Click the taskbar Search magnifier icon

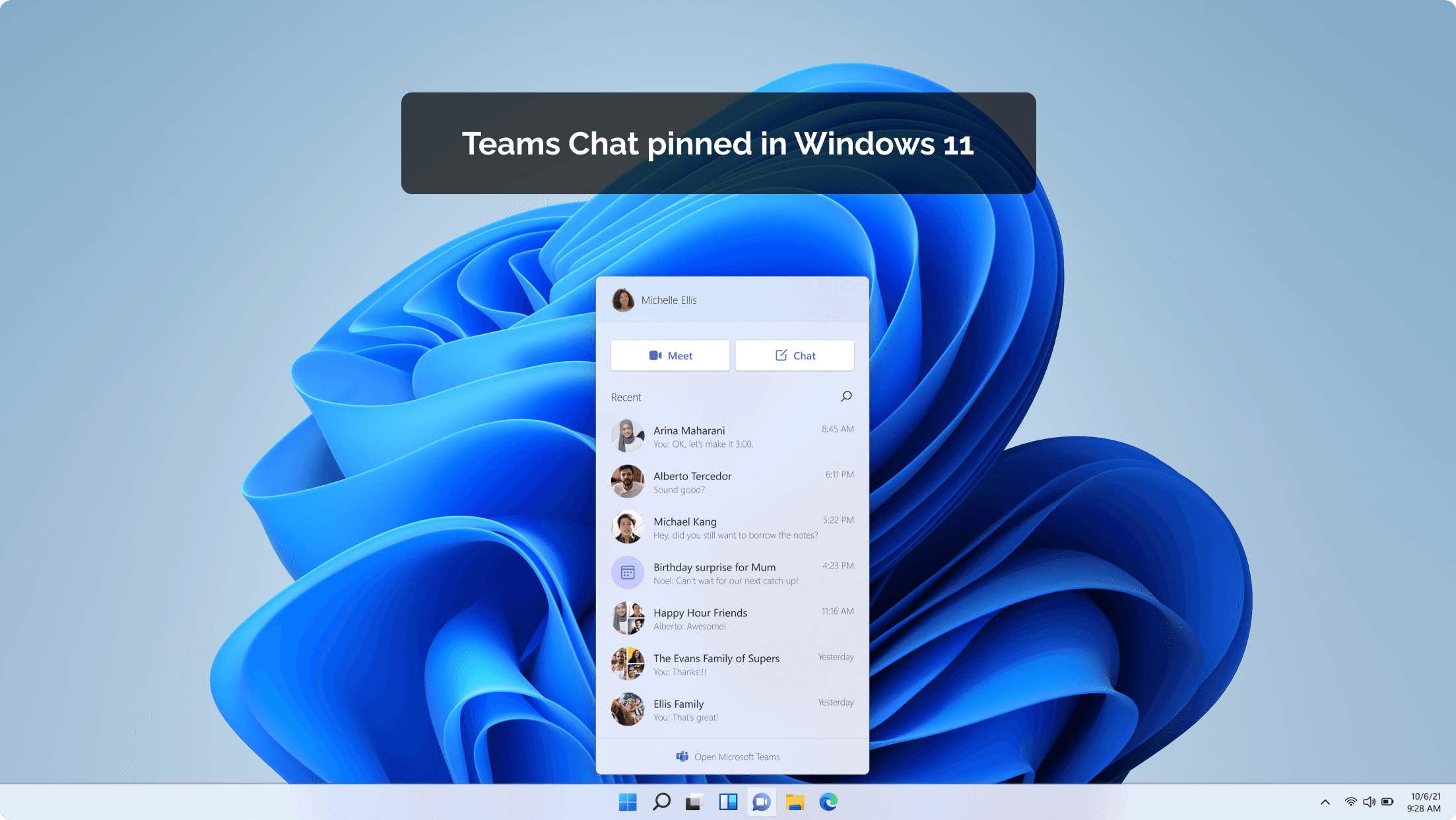click(x=661, y=802)
